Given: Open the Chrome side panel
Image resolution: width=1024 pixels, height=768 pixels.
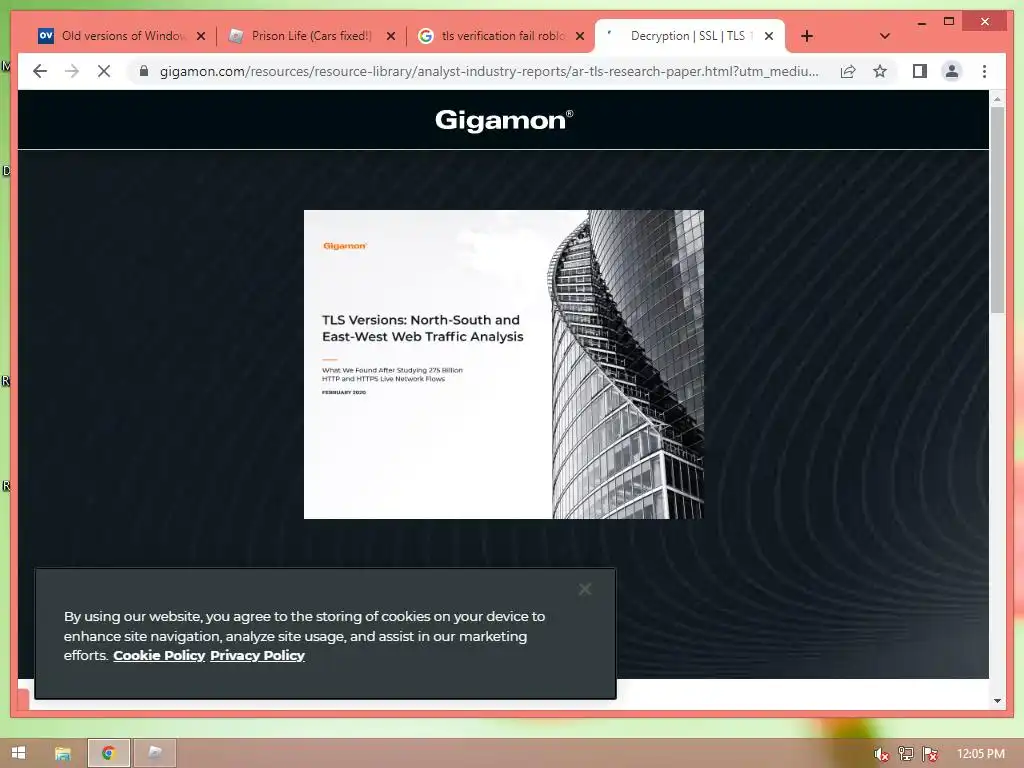Looking at the screenshot, I should click(x=920, y=71).
